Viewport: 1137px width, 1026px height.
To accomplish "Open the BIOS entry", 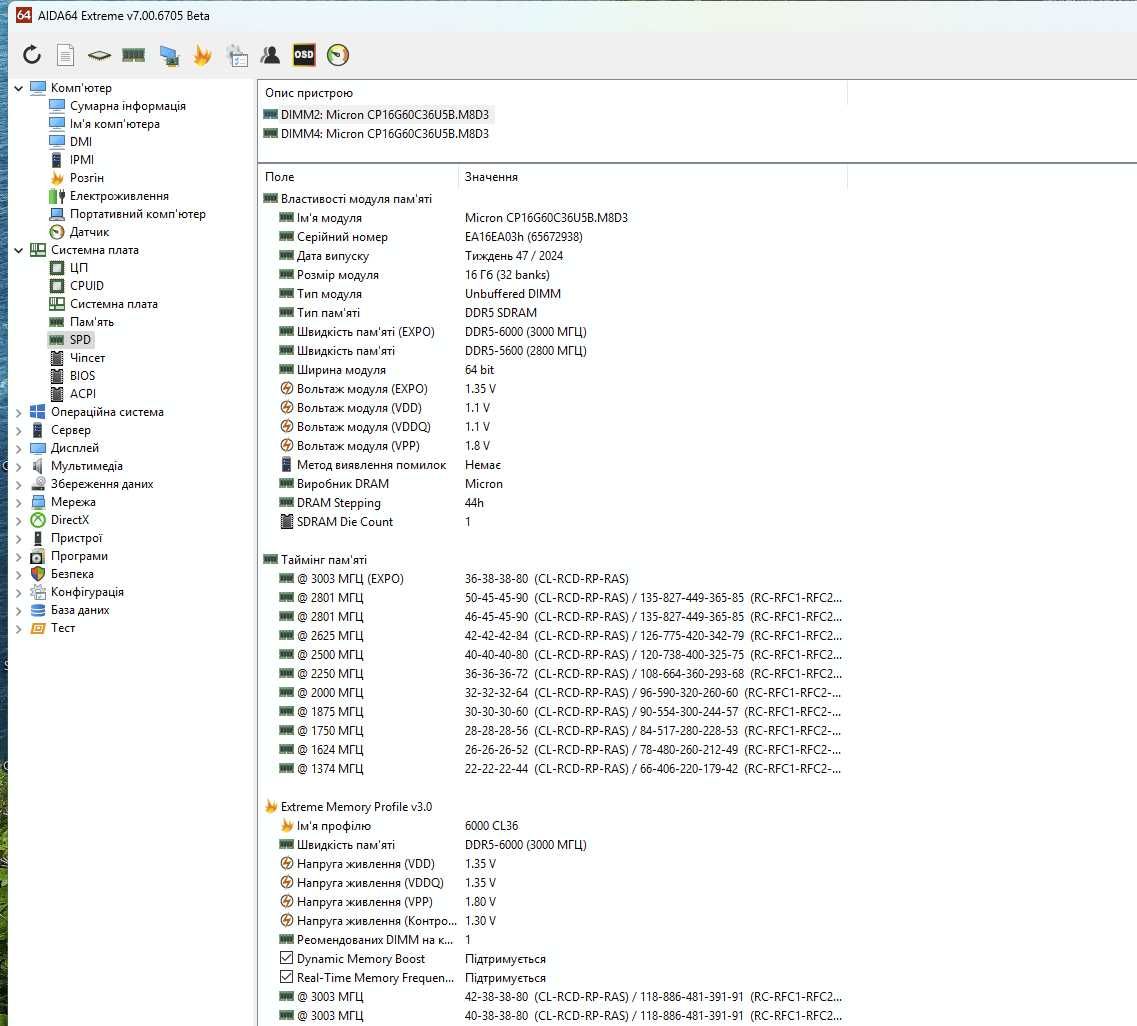I will point(82,376).
